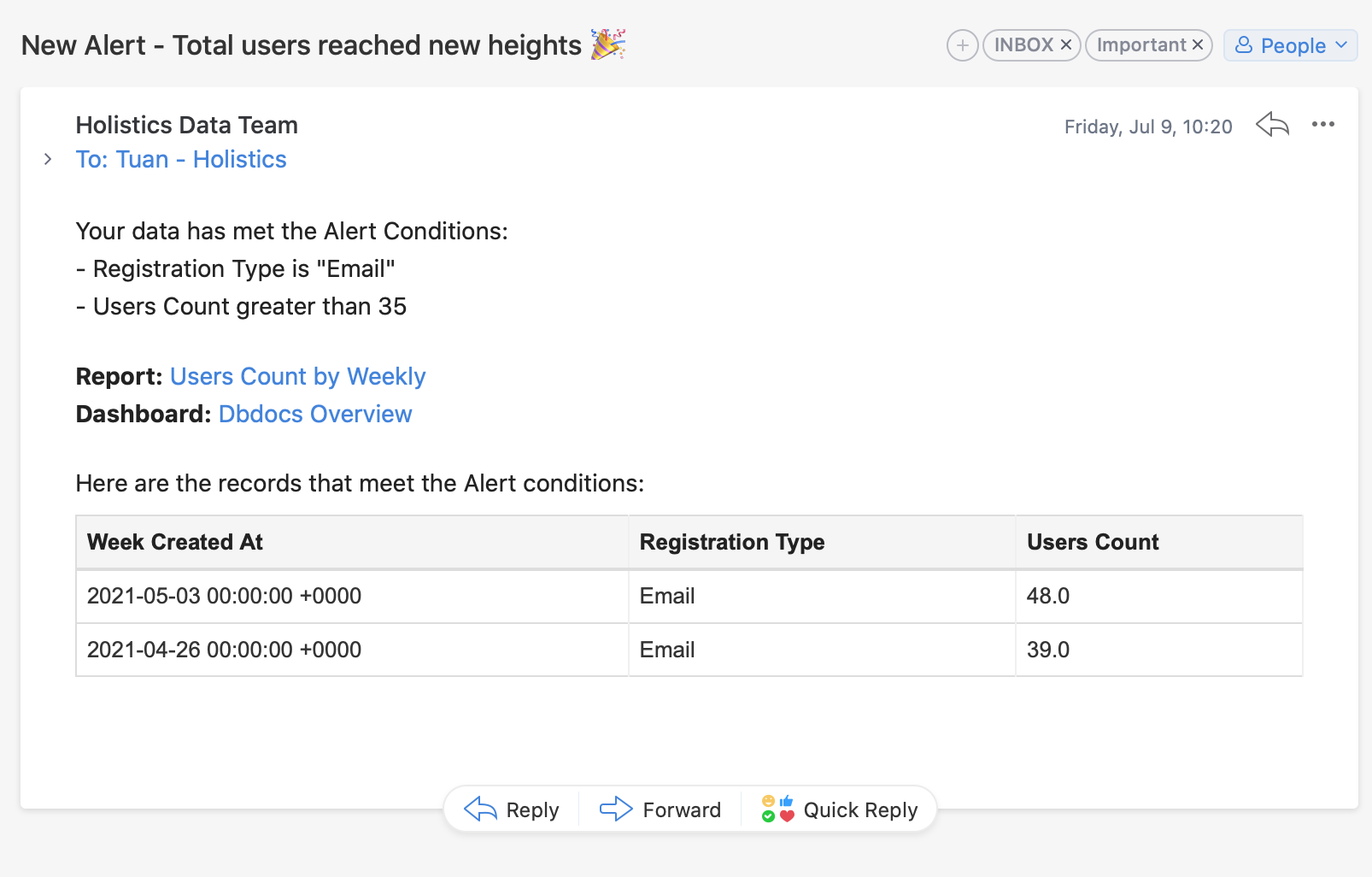Click the Reply arrow icon in the bottom bar
Screen dimensions: 1372x877
pyautogui.click(x=480, y=809)
